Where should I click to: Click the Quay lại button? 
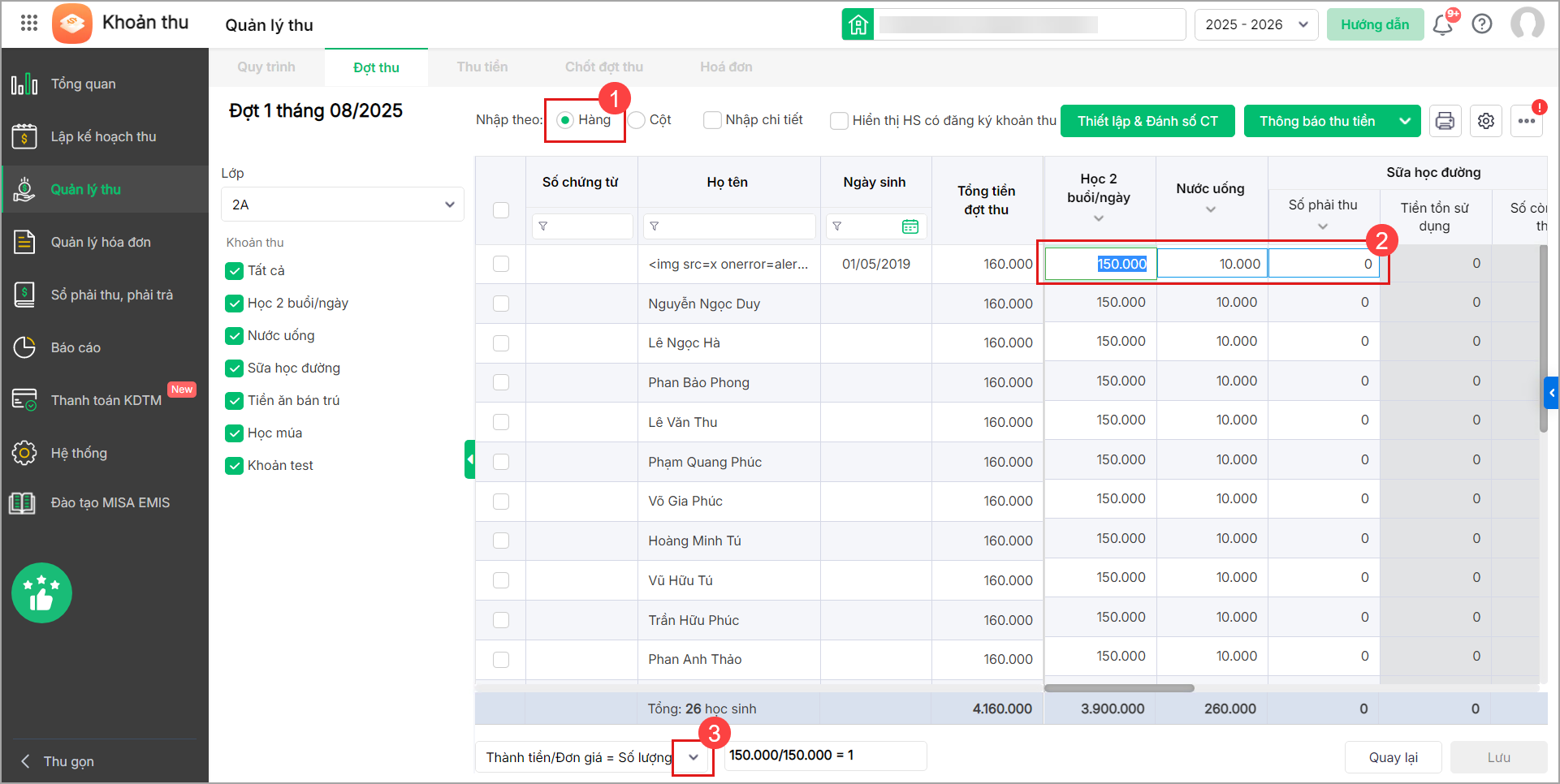pyautogui.click(x=1393, y=757)
